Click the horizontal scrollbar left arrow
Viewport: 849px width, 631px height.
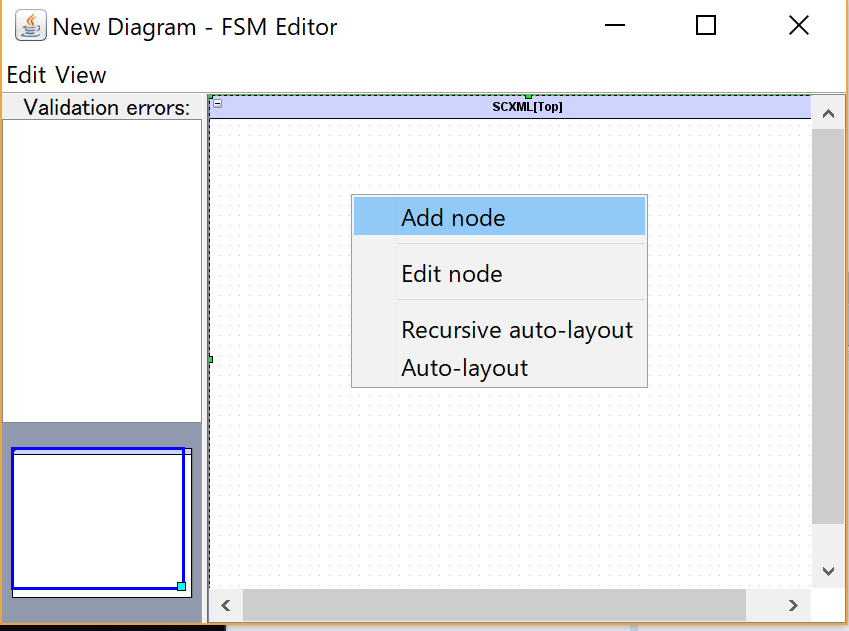pyautogui.click(x=226, y=605)
